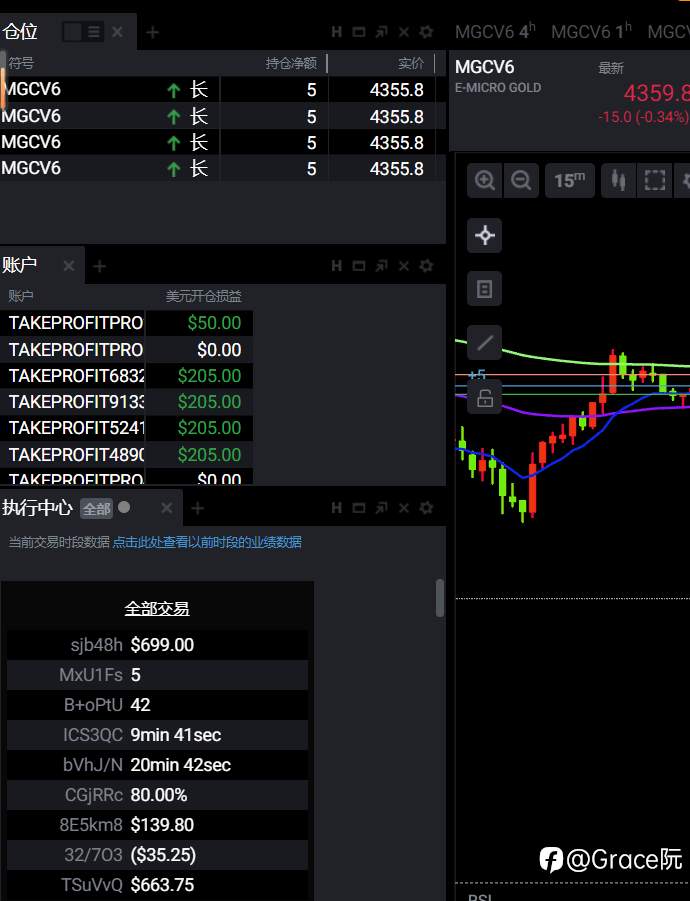Image resolution: width=690 pixels, height=901 pixels.
Task: Click the 执行中心 panel vertical scrollbar
Action: (x=440, y=598)
